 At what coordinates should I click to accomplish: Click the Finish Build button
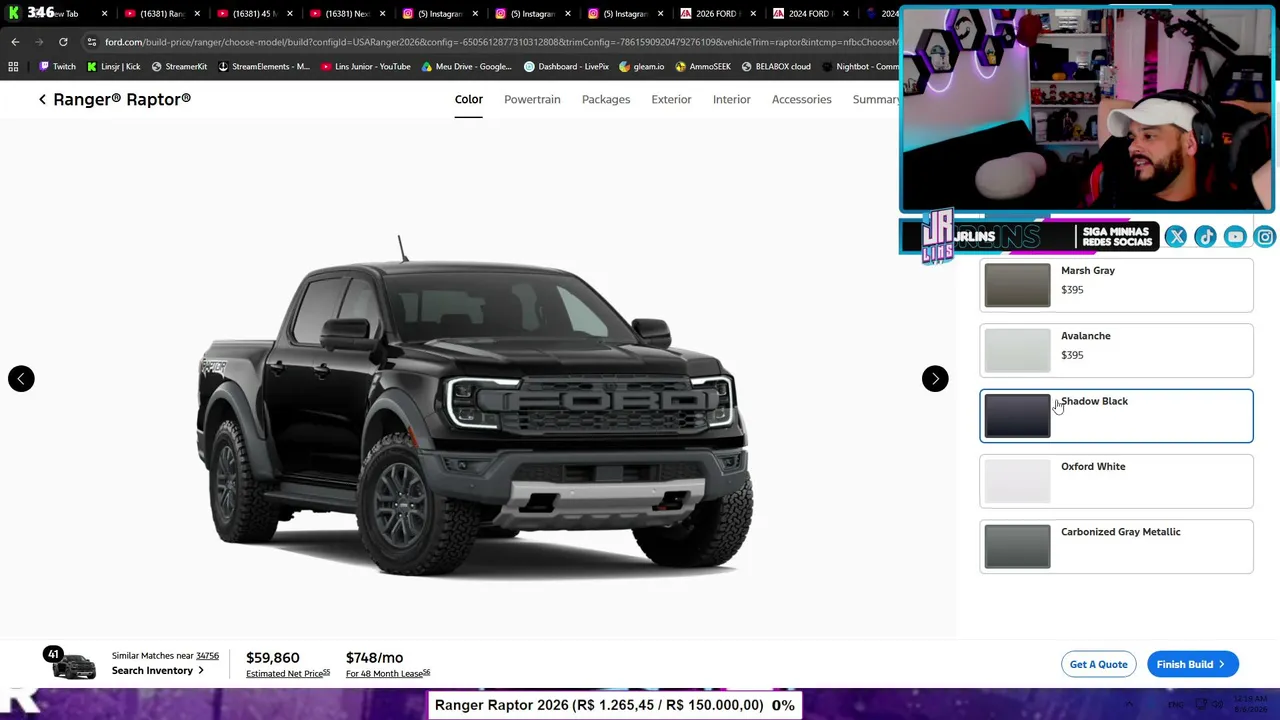(1192, 664)
